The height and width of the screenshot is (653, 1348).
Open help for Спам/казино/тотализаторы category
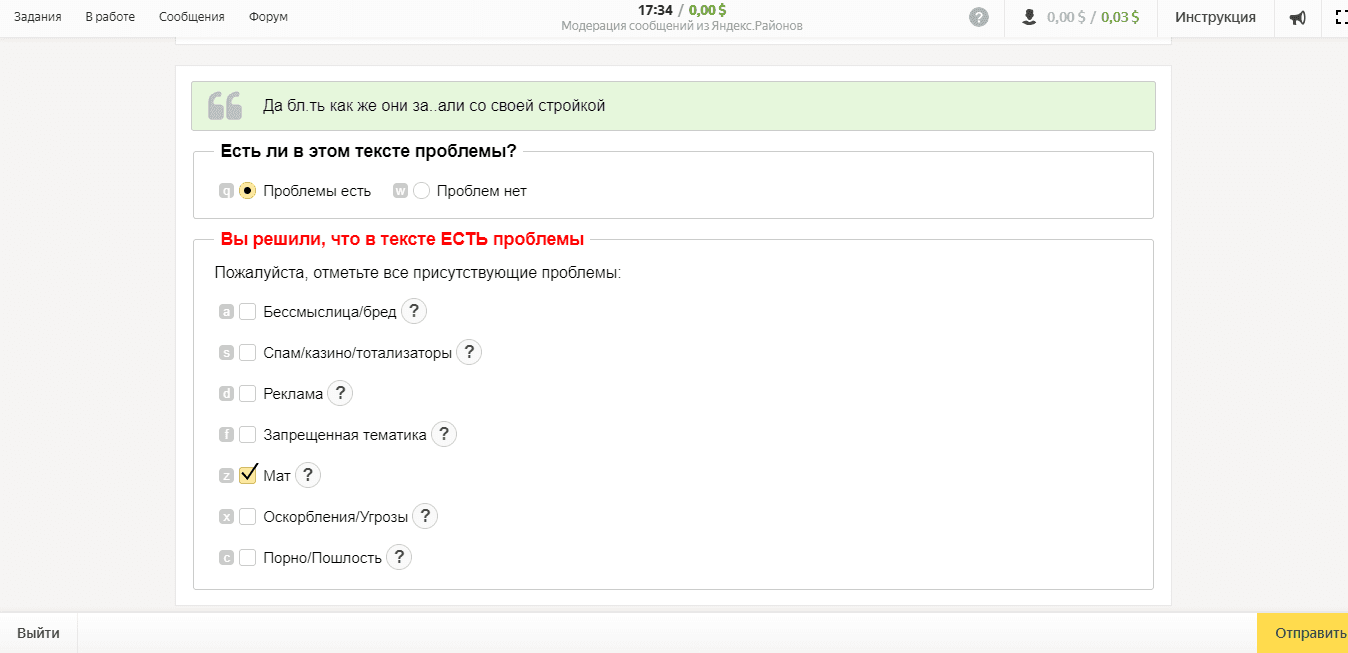[468, 352]
